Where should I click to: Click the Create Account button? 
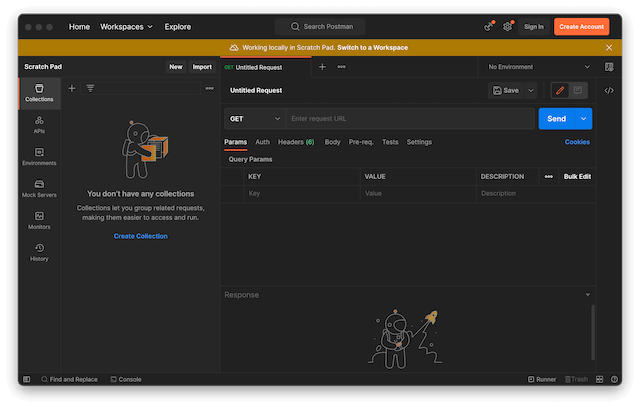click(581, 27)
